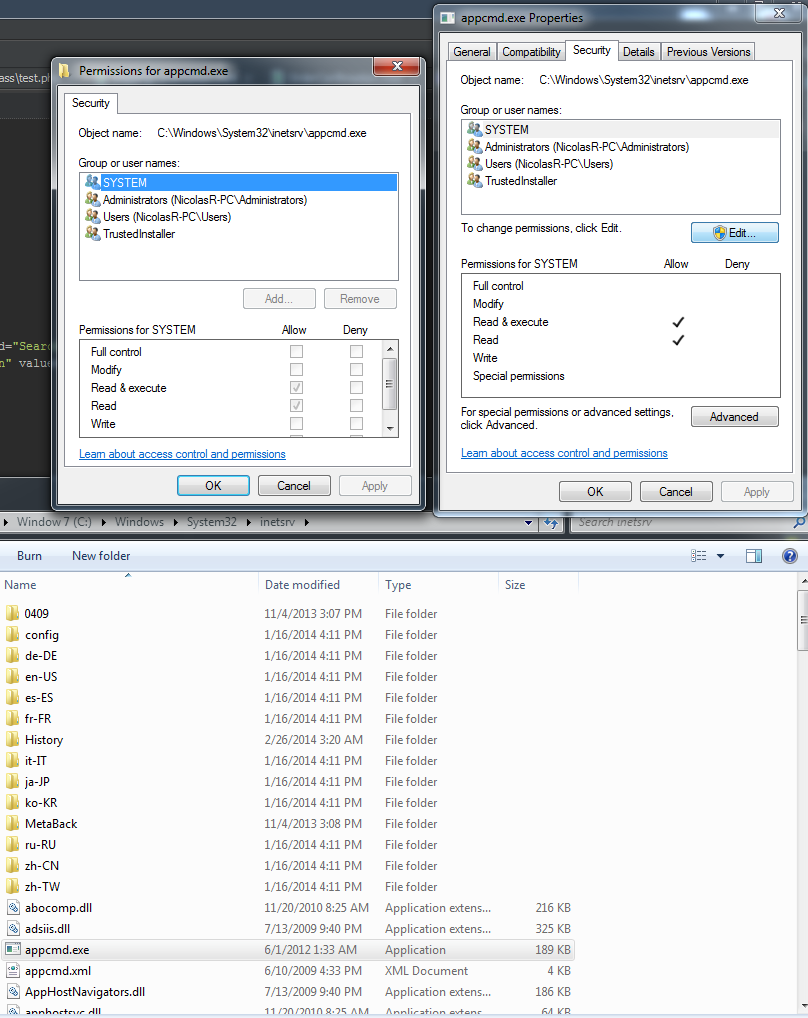Select the appcmd.xml document icon
Screen dimensions: 808x1018
(13, 971)
